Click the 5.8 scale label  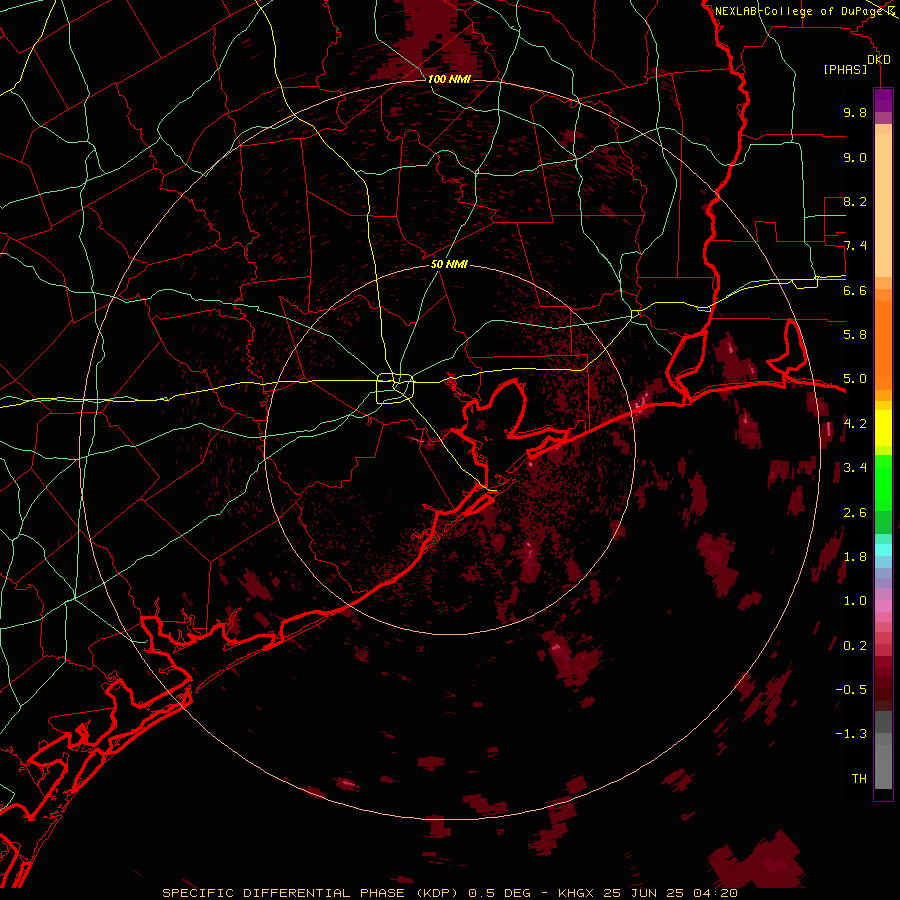pyautogui.click(x=855, y=335)
